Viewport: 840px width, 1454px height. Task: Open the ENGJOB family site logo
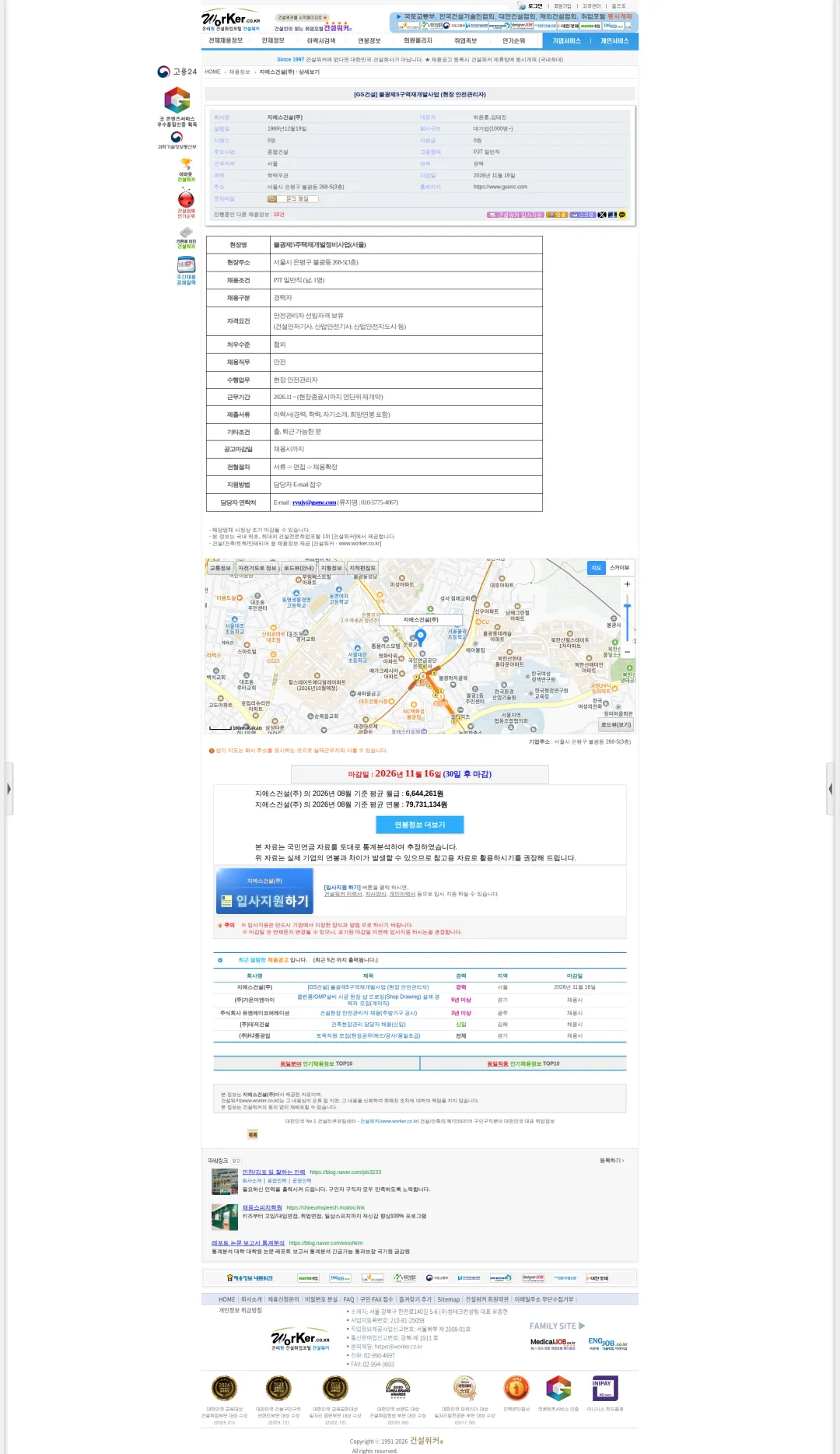pos(607,1344)
